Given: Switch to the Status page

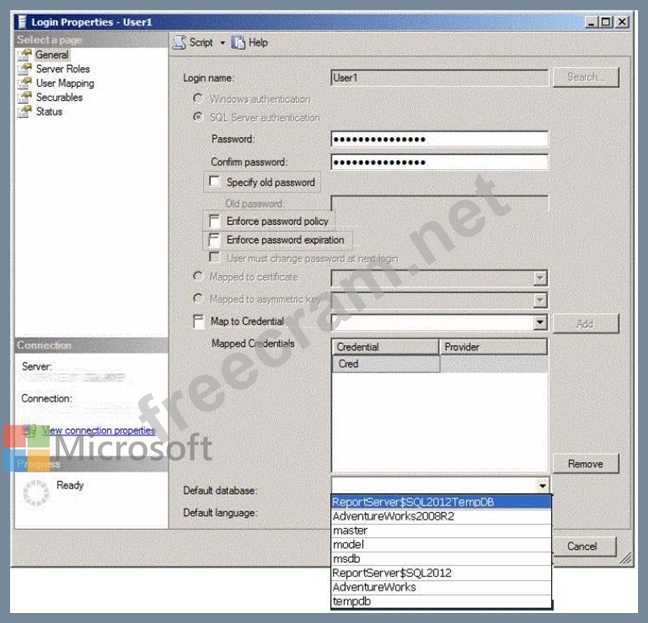Looking at the screenshot, I should pyautogui.click(x=49, y=112).
